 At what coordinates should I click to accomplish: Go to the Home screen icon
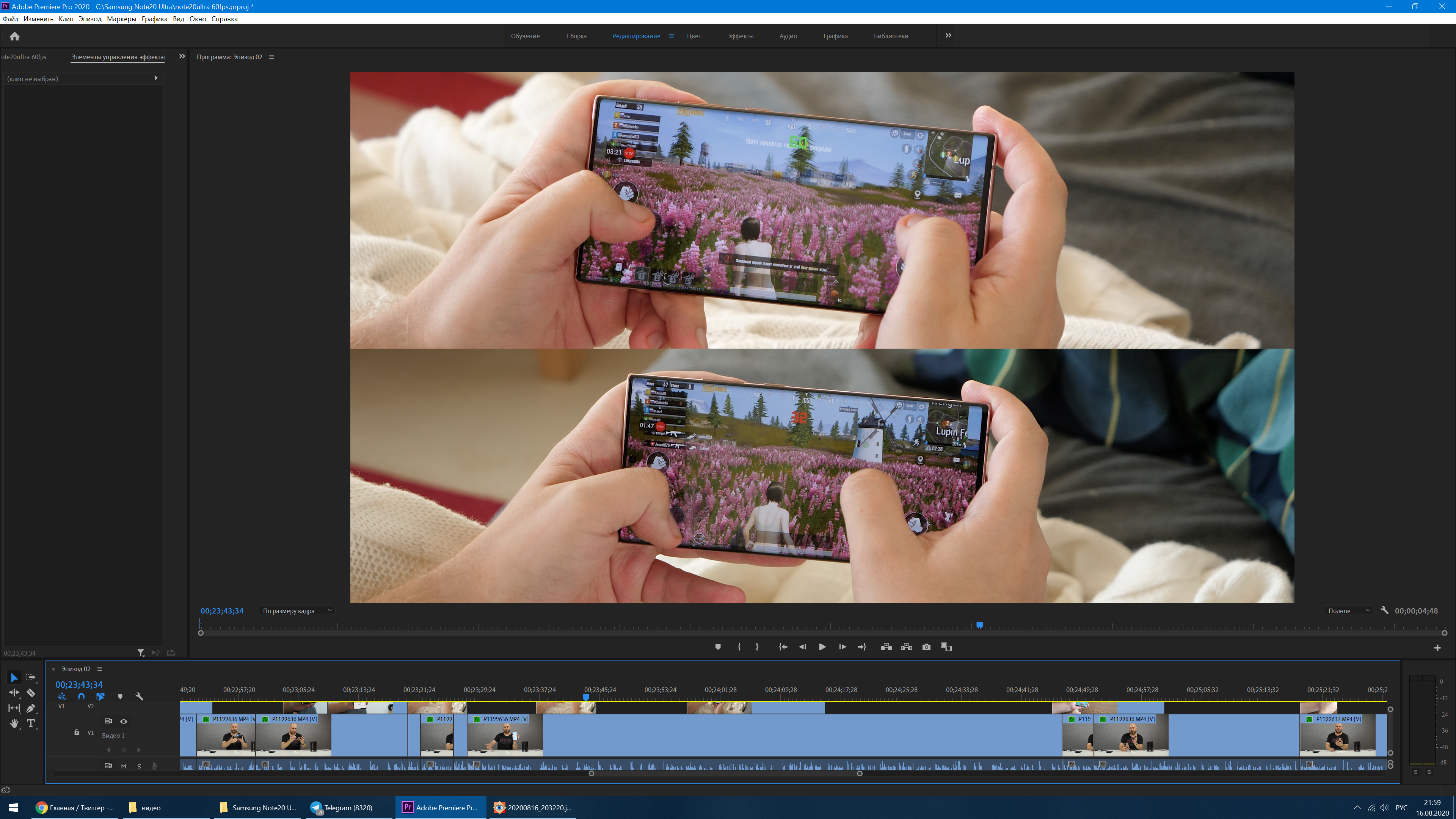point(15,36)
